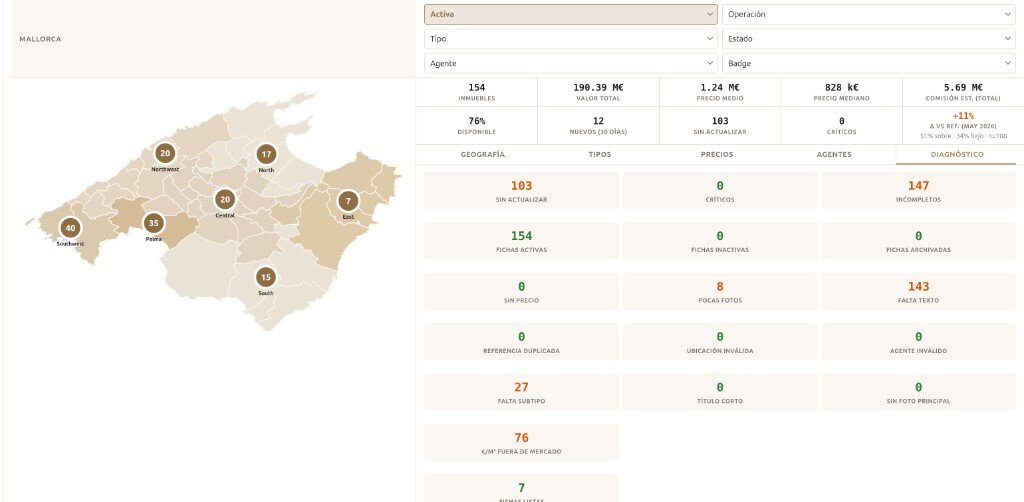
Task: Switch to the Tipos tab
Action: click(x=600, y=155)
